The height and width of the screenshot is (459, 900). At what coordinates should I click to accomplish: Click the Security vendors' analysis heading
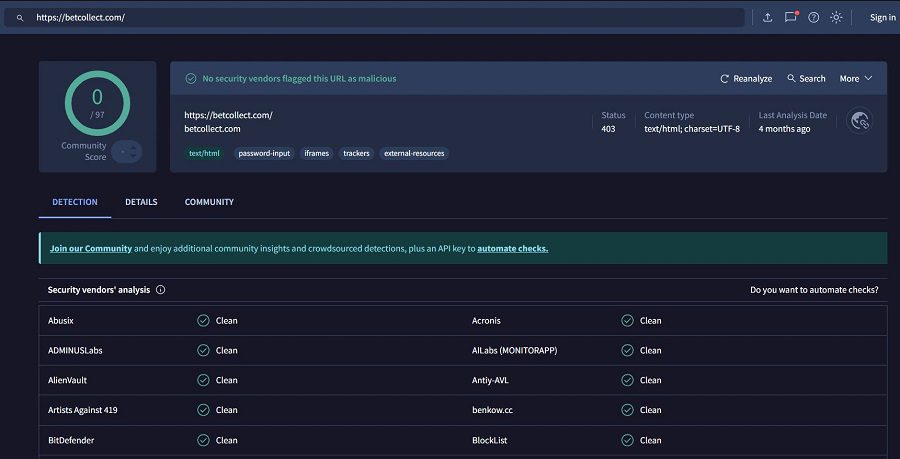click(99, 290)
